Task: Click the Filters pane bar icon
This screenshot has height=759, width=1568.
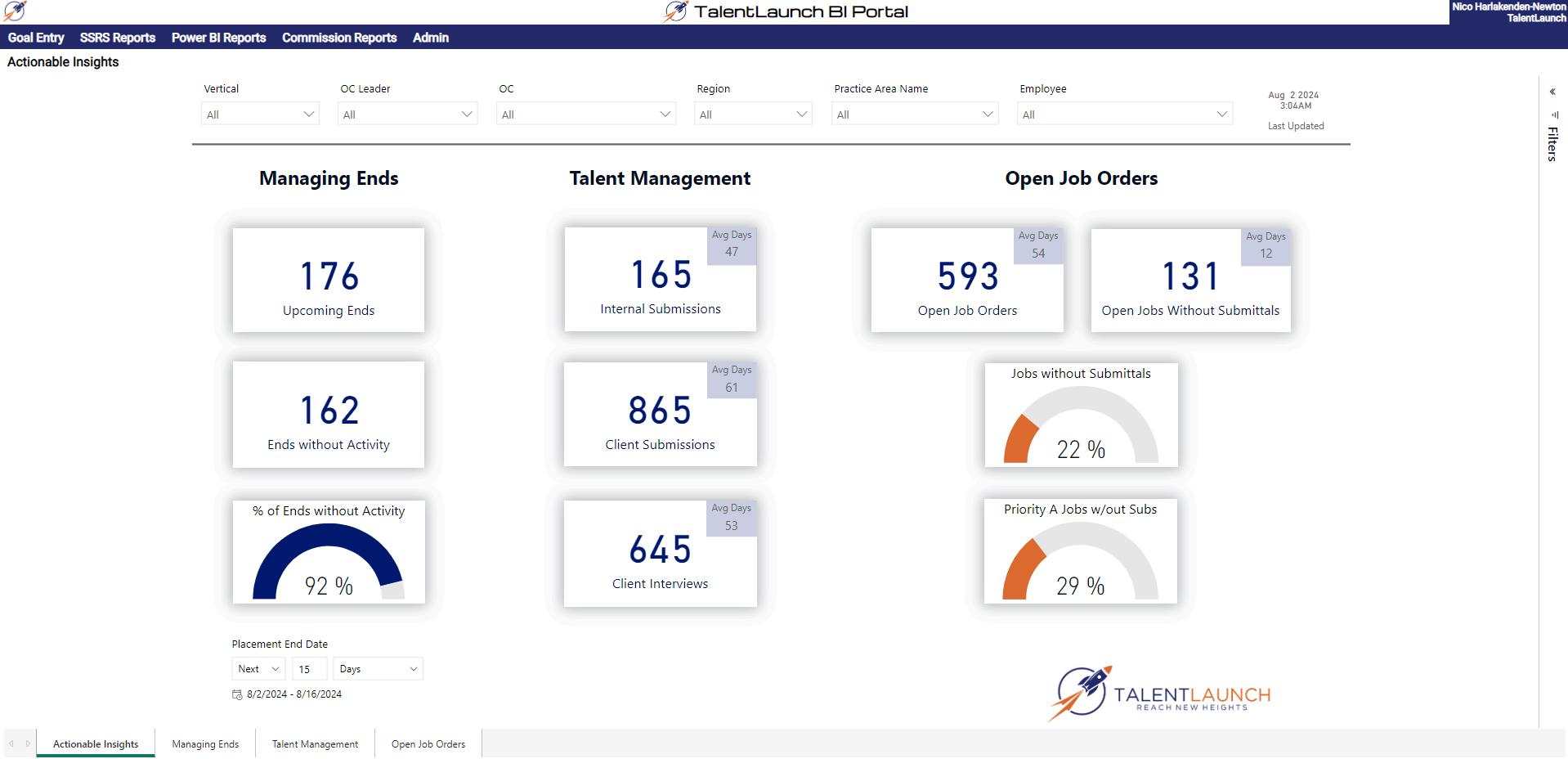Action: [x=1554, y=115]
